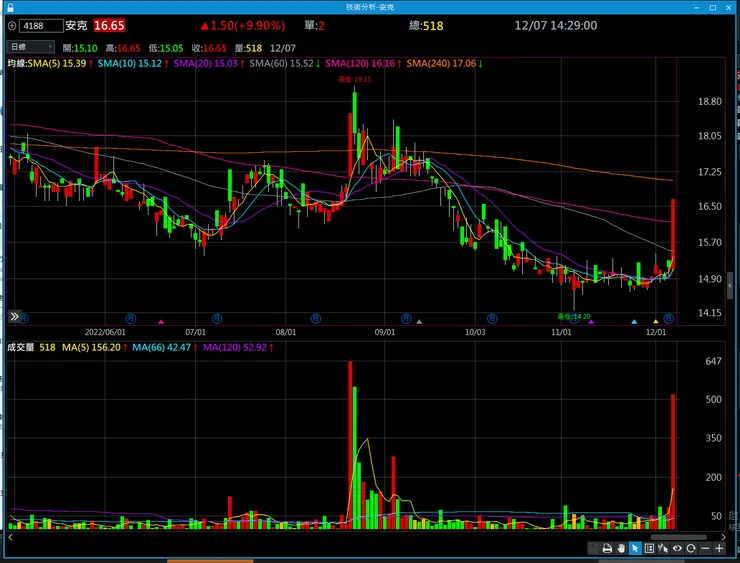
Task: Click the side panel collapse handle at right edge
Action: [x=730, y=286]
